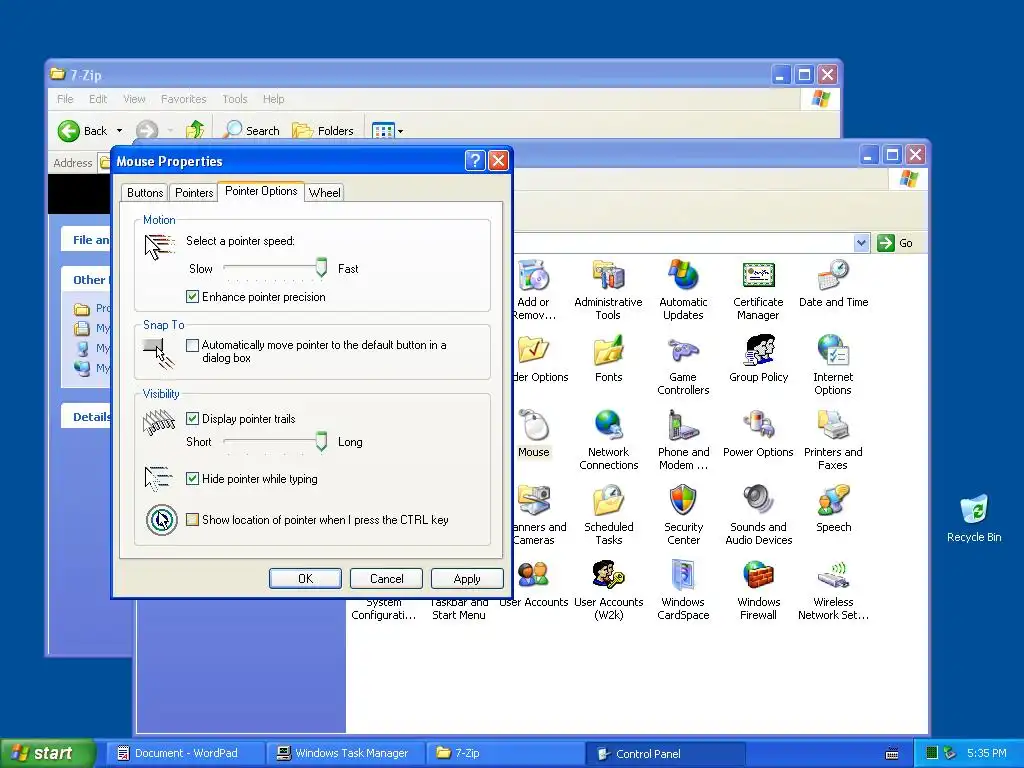Screen dimensions: 1024x768
Task: Open Scheduled Tasks icon
Action: point(609,515)
